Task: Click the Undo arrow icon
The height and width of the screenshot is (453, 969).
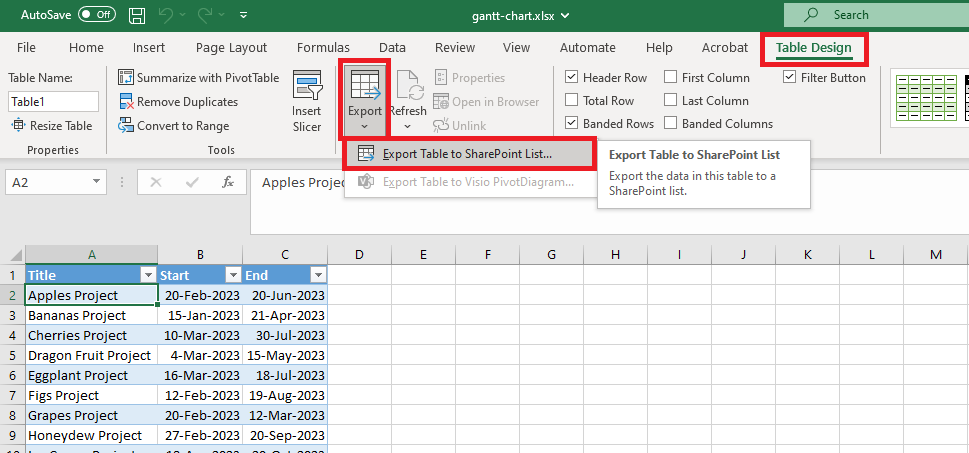Action: coord(166,15)
